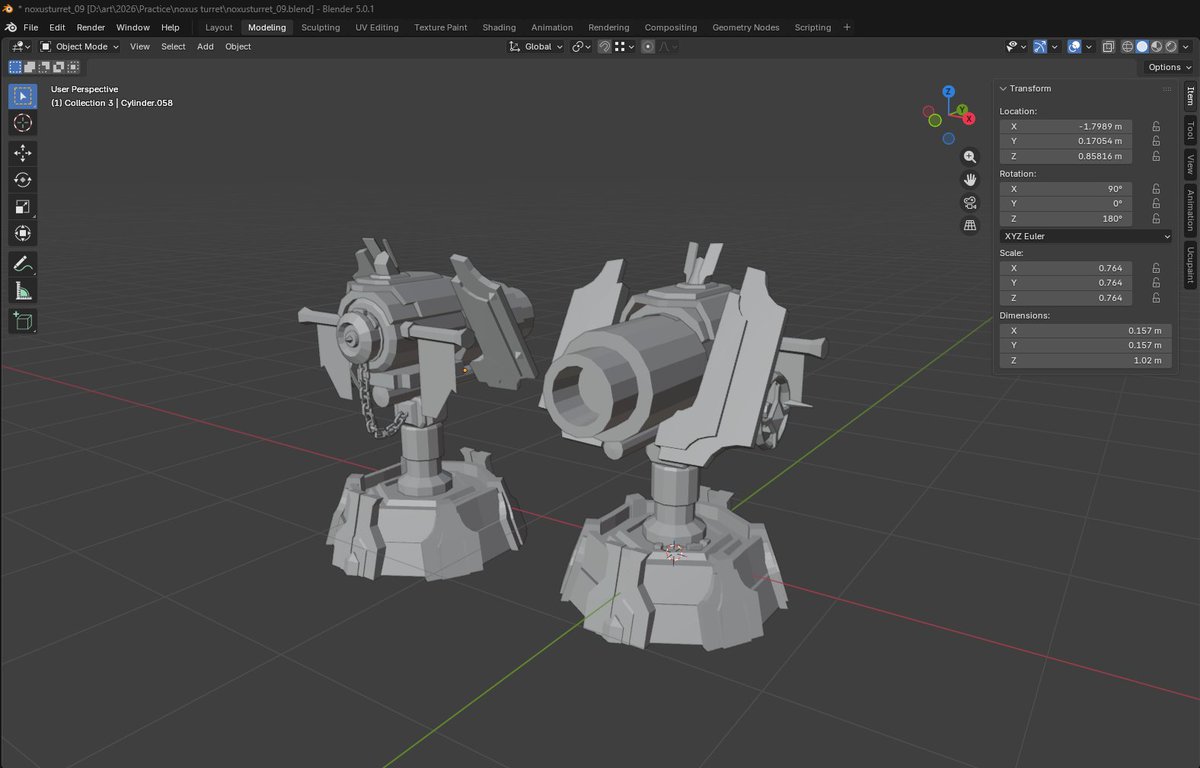Activate the 3D Cursor tool
The width and height of the screenshot is (1200, 768).
[x=23, y=123]
